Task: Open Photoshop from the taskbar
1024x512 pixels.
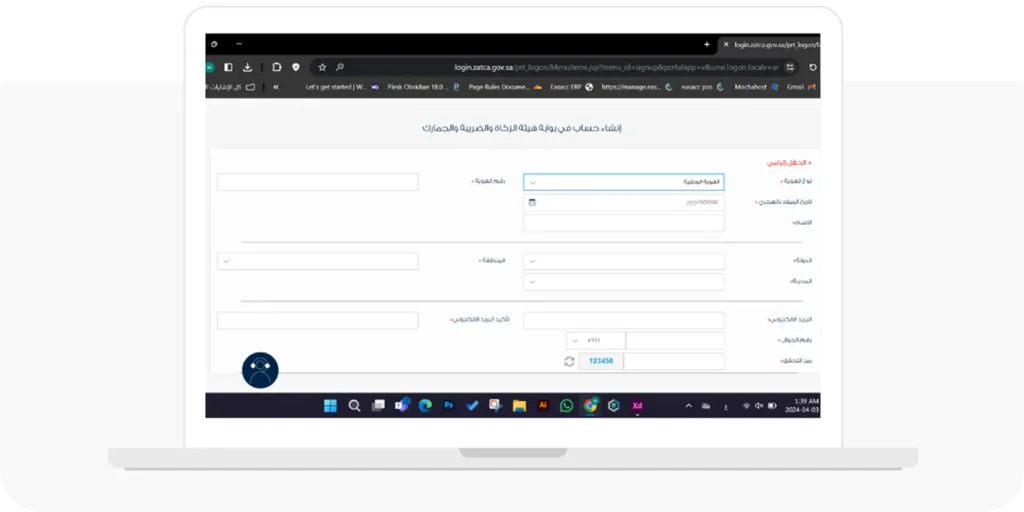Action: coord(449,405)
